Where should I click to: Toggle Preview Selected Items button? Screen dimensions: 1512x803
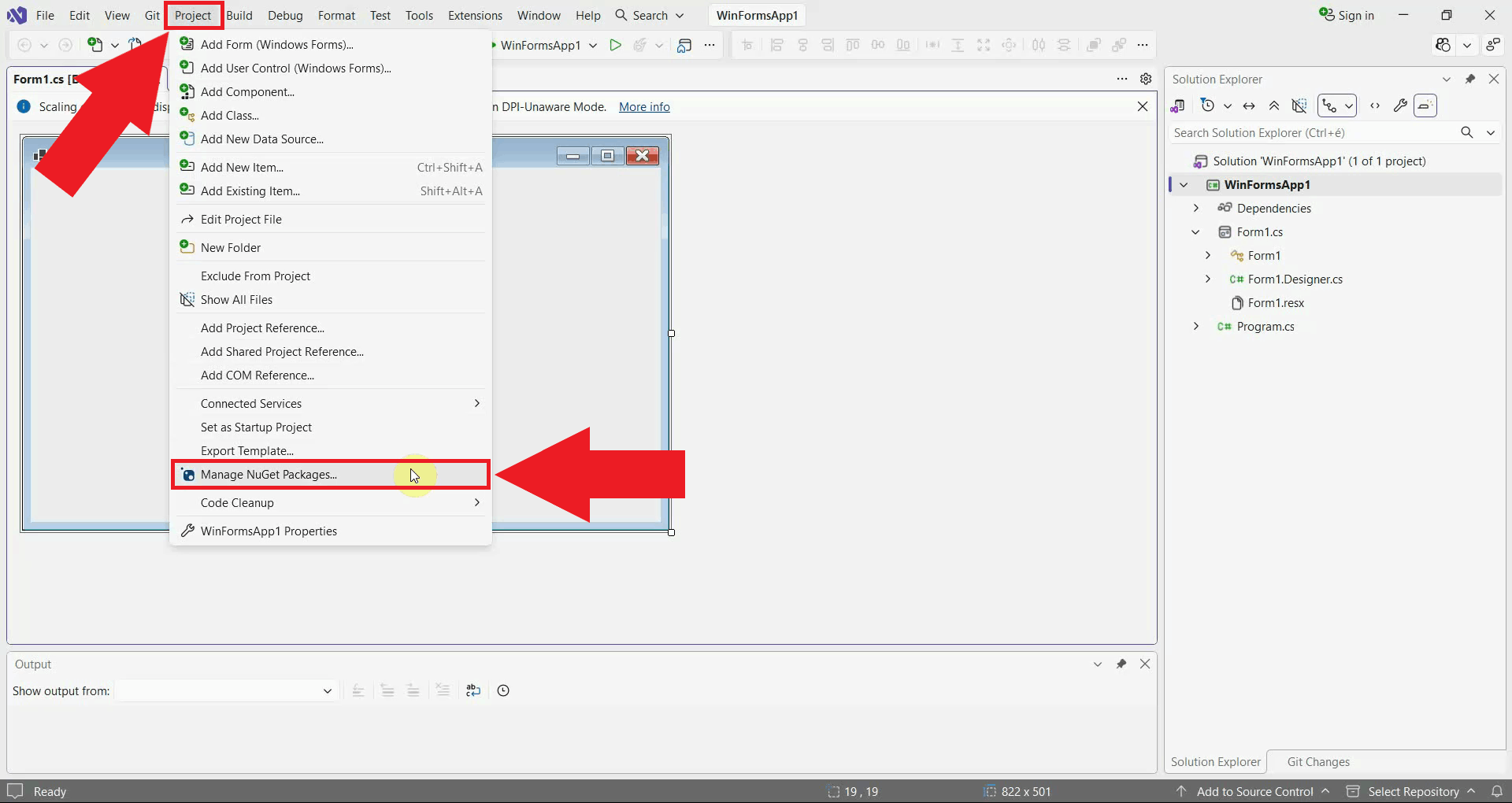point(1425,105)
